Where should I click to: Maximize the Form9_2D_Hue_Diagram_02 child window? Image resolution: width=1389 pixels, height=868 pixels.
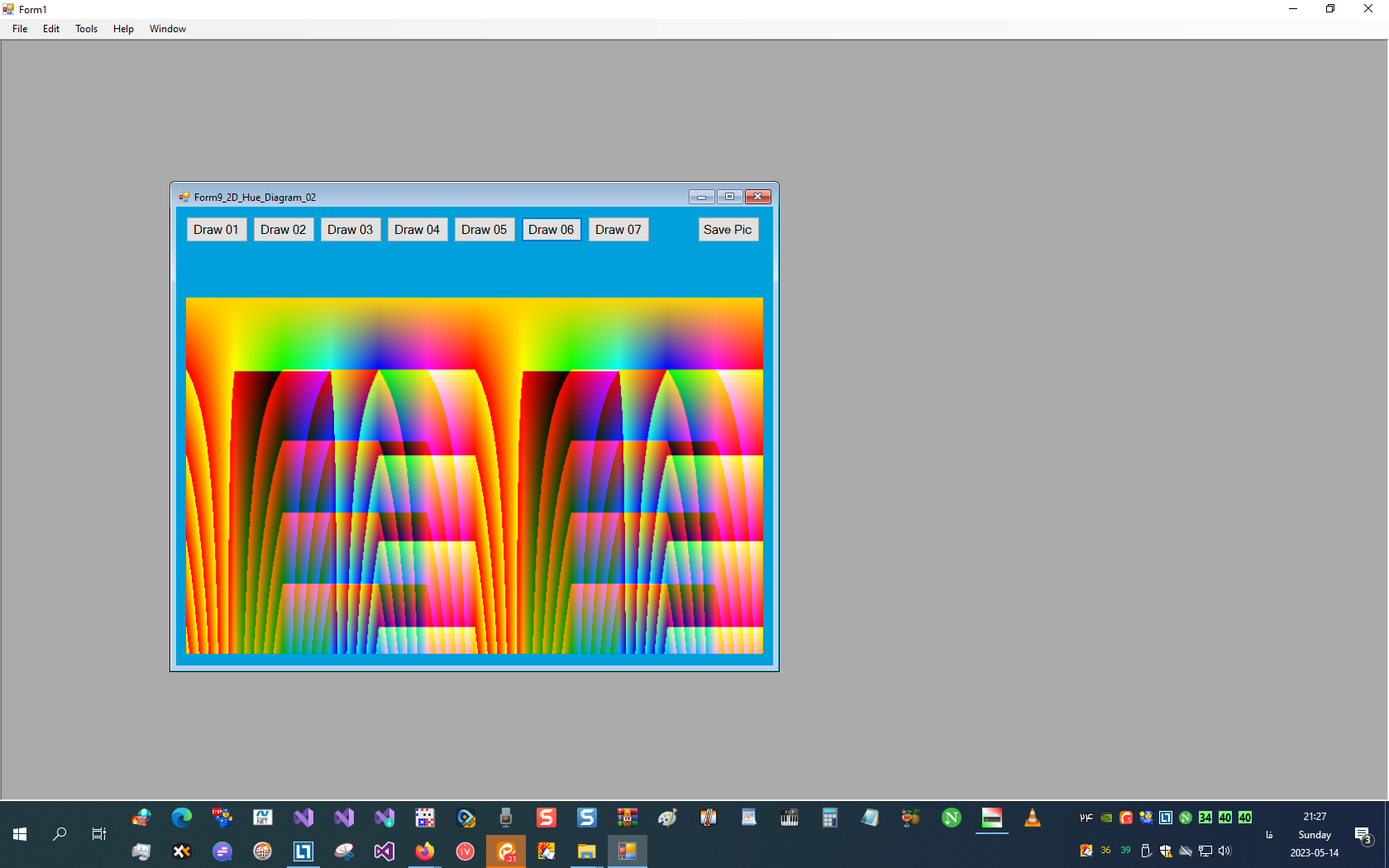point(730,197)
